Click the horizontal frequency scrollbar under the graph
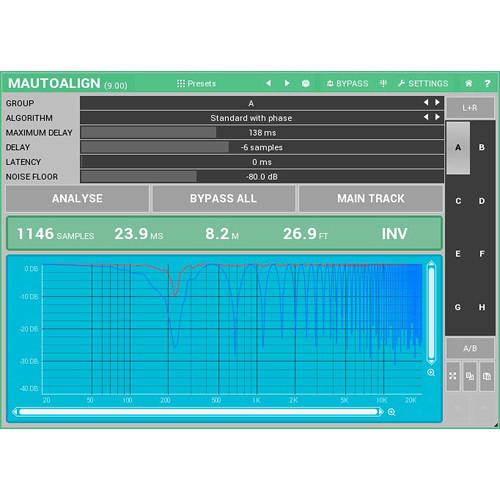Viewport: 500px width, 500px height. 198,412
